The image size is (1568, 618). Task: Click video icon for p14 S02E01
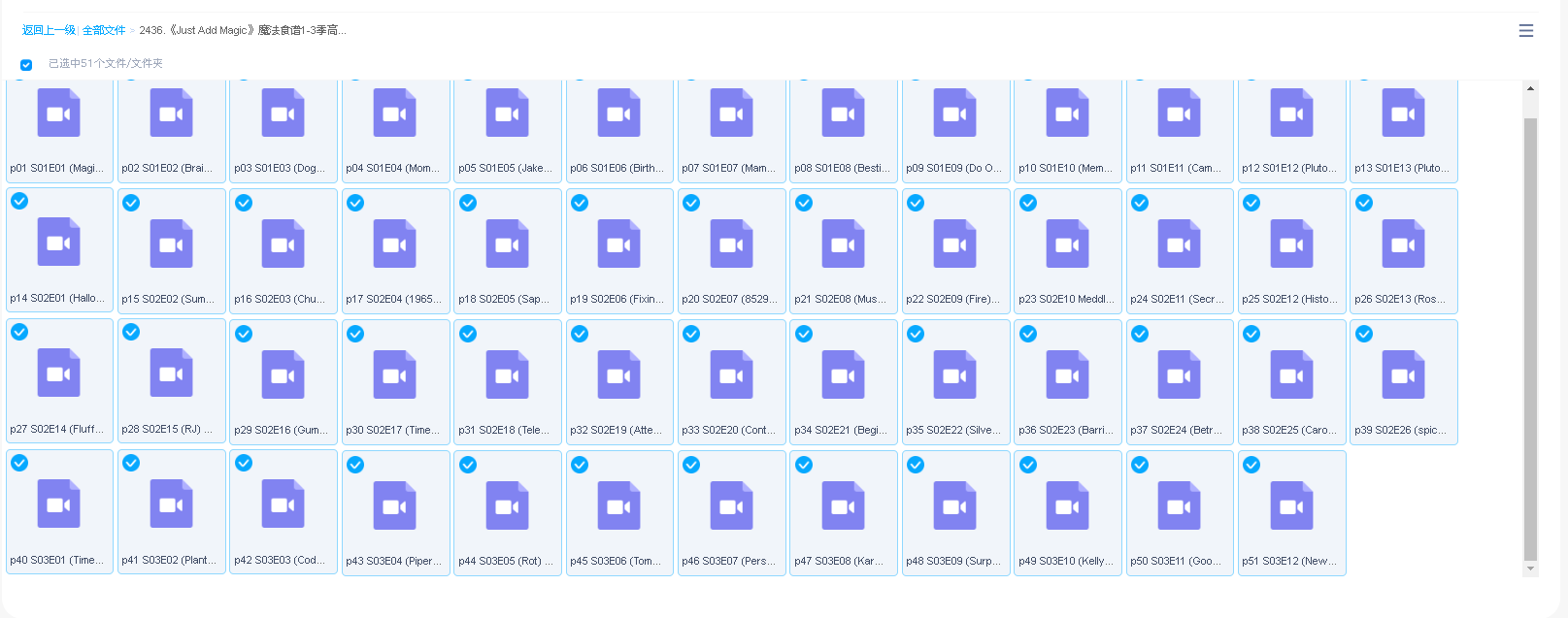tap(58, 243)
